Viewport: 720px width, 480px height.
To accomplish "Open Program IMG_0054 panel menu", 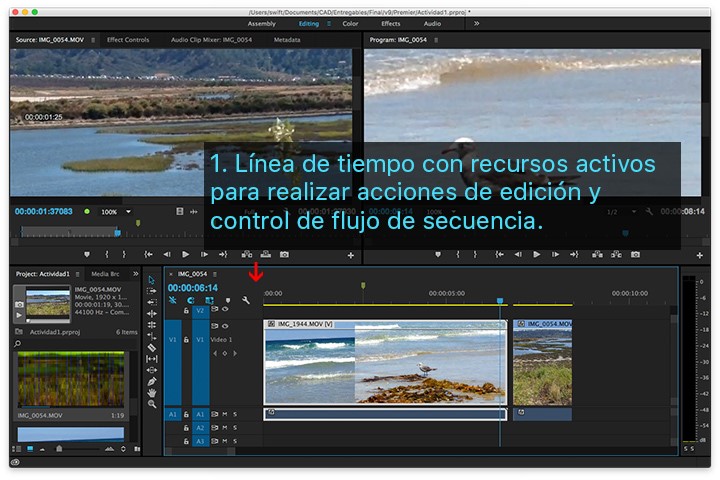I will pos(436,40).
